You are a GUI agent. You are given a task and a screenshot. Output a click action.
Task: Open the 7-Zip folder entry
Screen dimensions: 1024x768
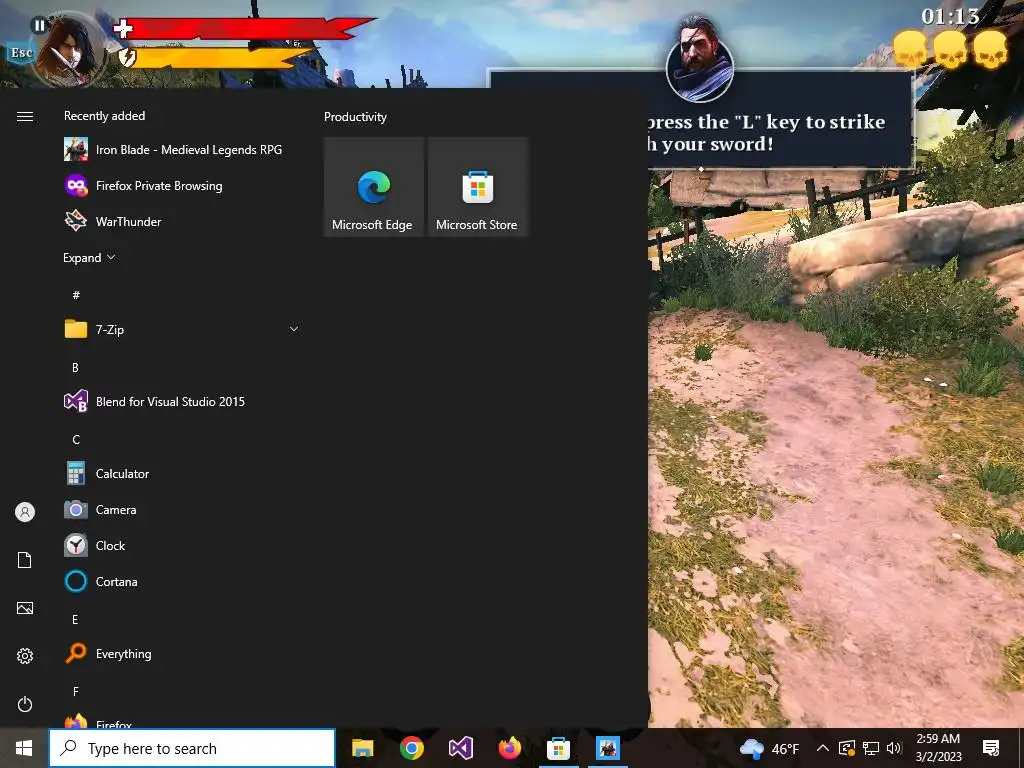coord(182,329)
